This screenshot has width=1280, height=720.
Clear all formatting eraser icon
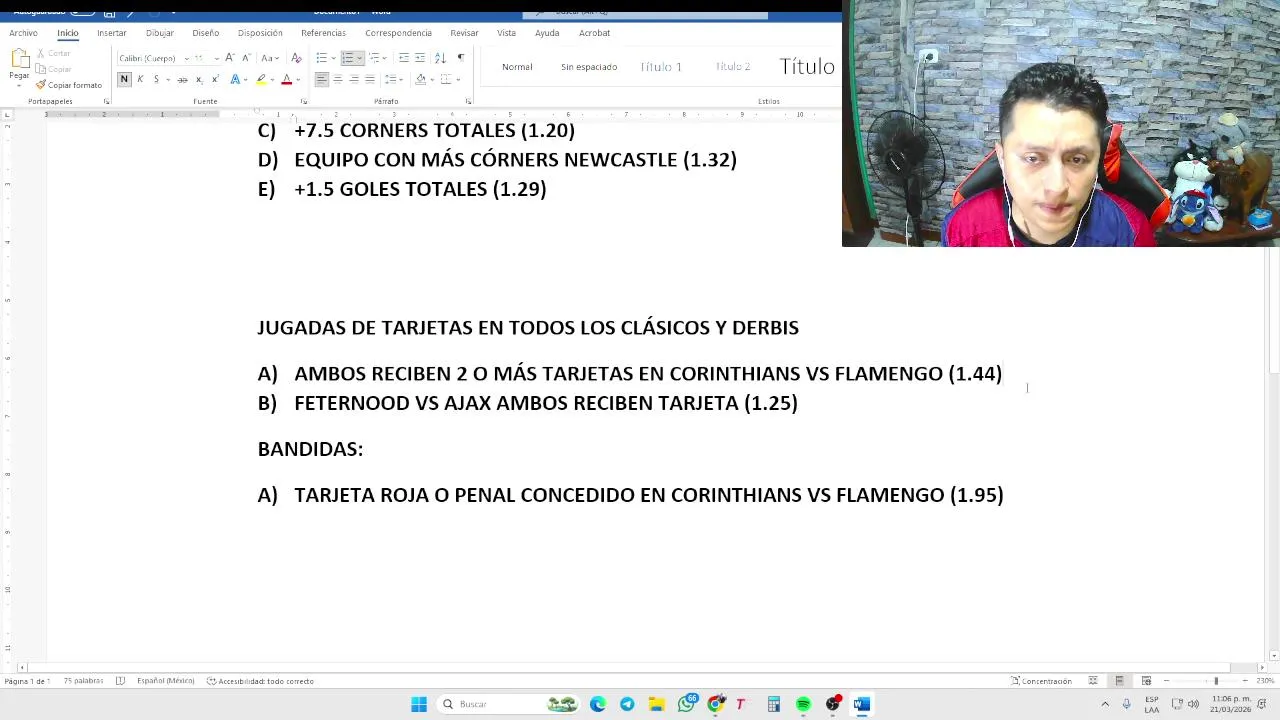(296, 58)
